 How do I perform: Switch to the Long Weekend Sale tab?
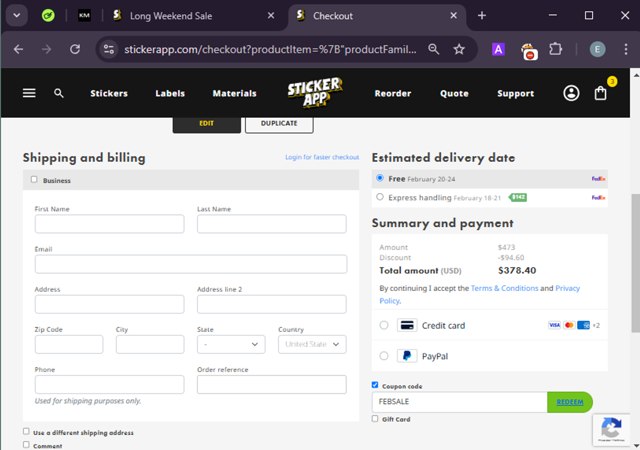coord(171,16)
